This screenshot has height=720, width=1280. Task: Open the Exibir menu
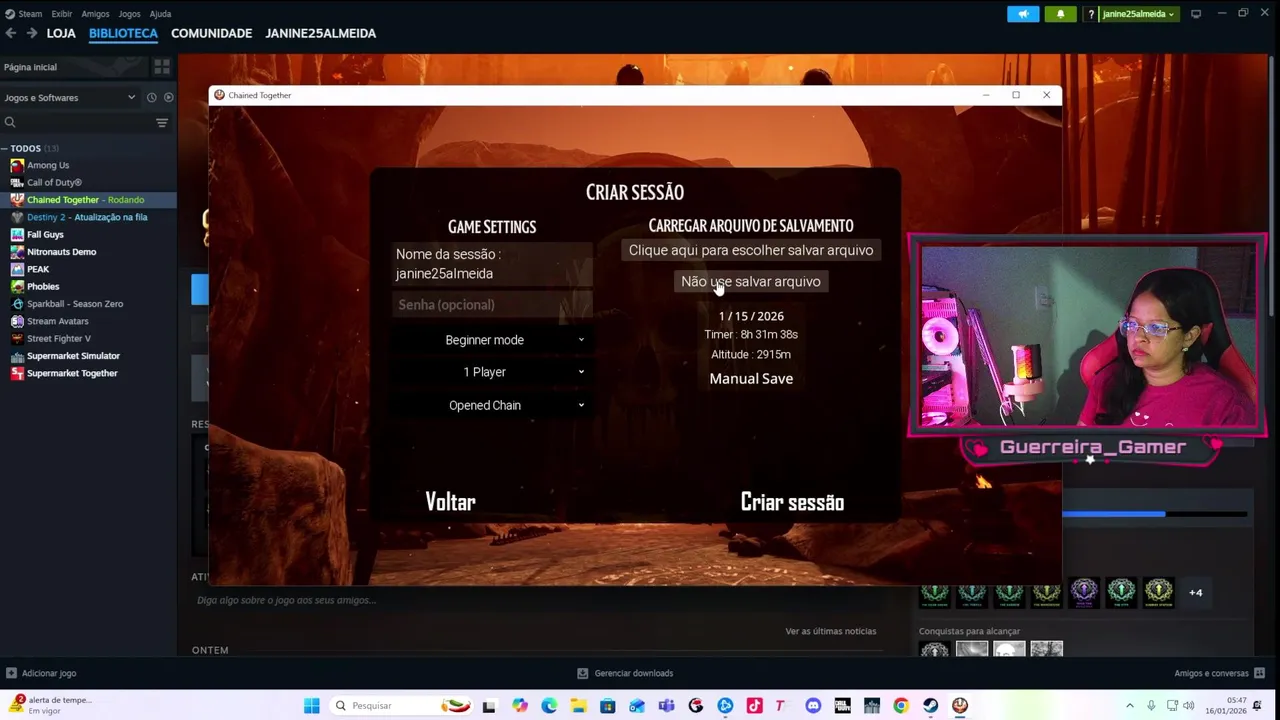pos(62,14)
